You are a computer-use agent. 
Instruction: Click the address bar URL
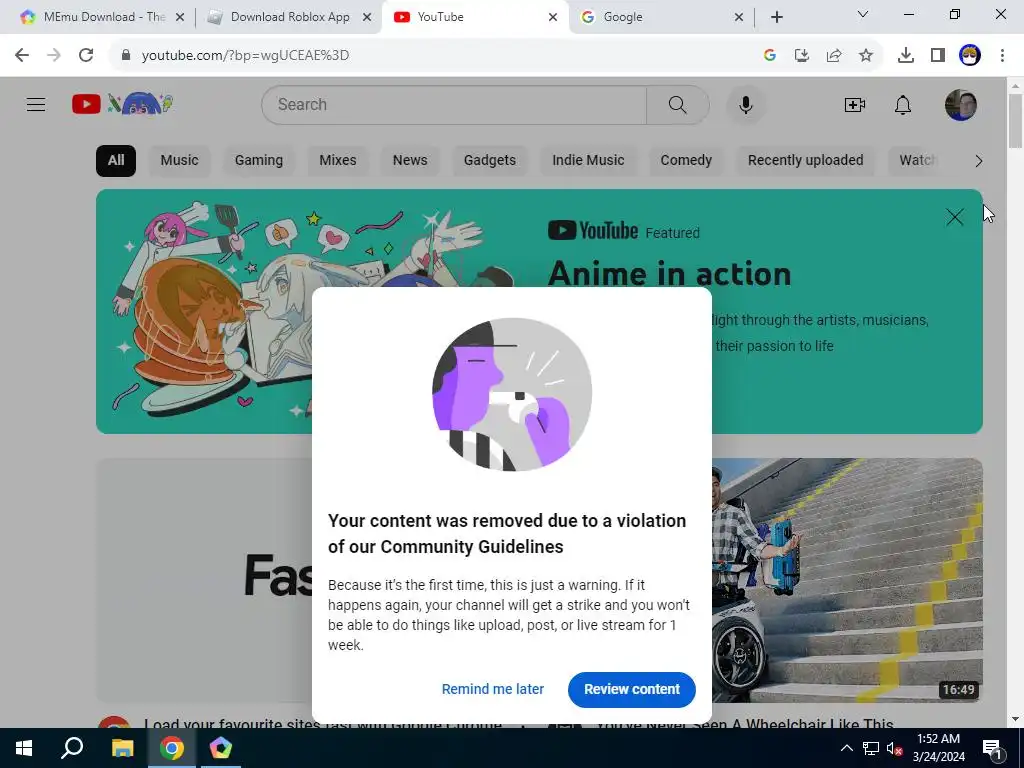(245, 55)
